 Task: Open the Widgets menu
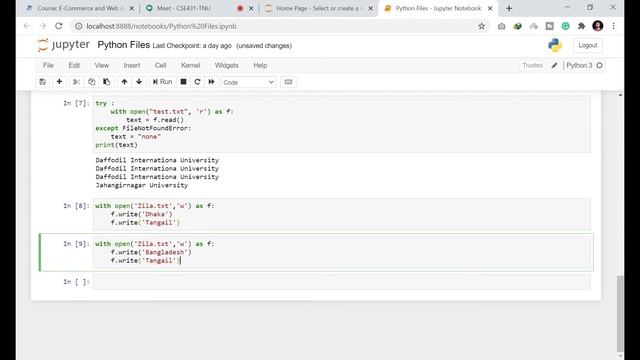(227, 65)
